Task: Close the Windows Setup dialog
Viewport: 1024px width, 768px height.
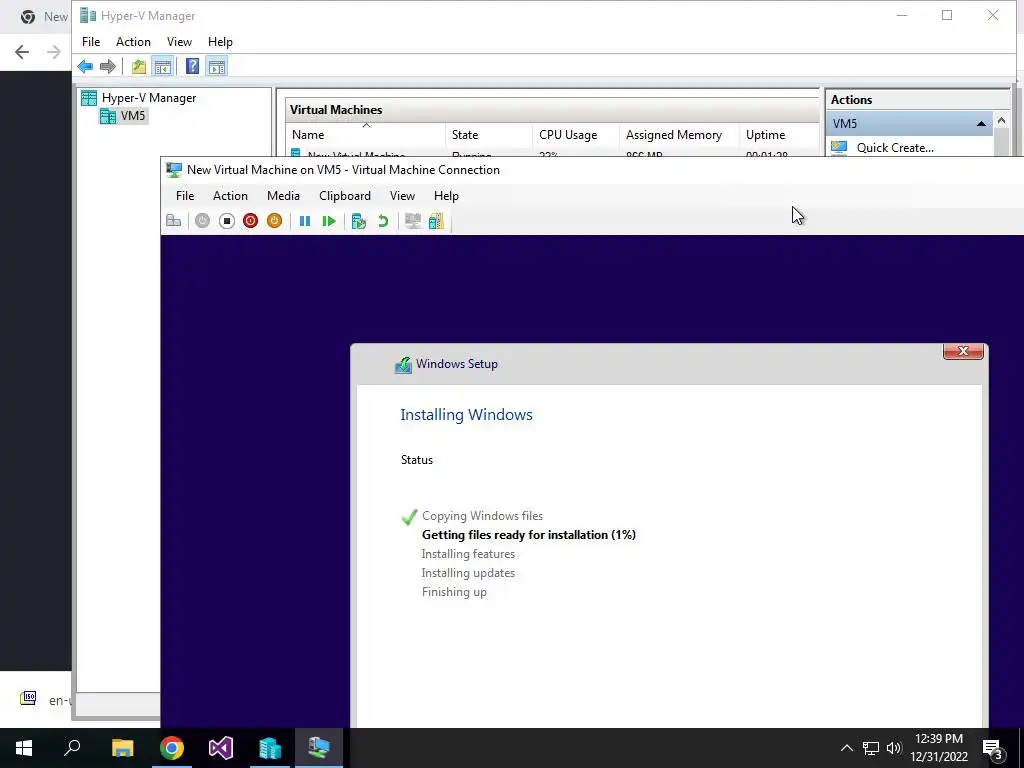Action: [963, 351]
